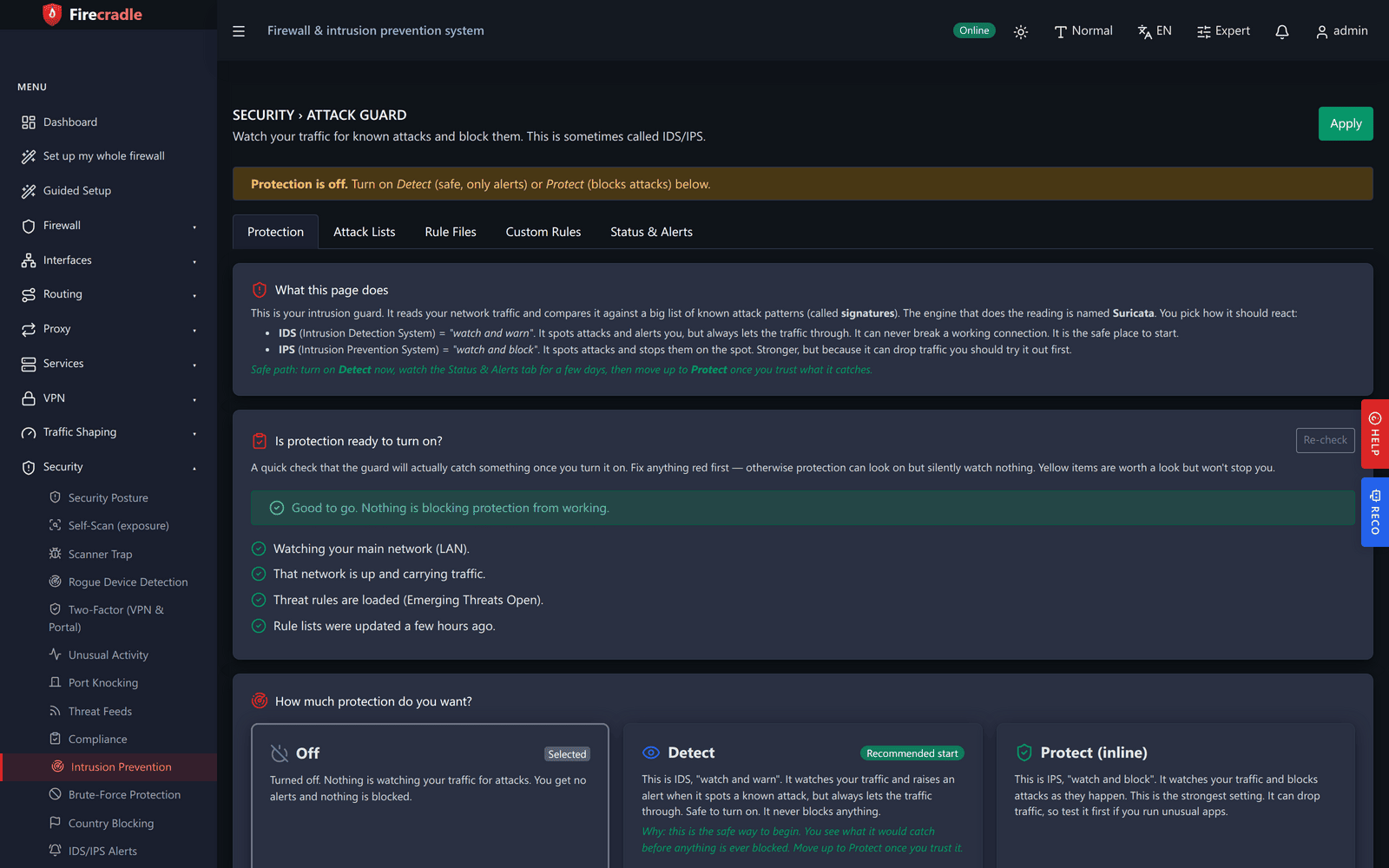
Task: Click Firewall shield icon in sidebar
Action: (x=29, y=226)
